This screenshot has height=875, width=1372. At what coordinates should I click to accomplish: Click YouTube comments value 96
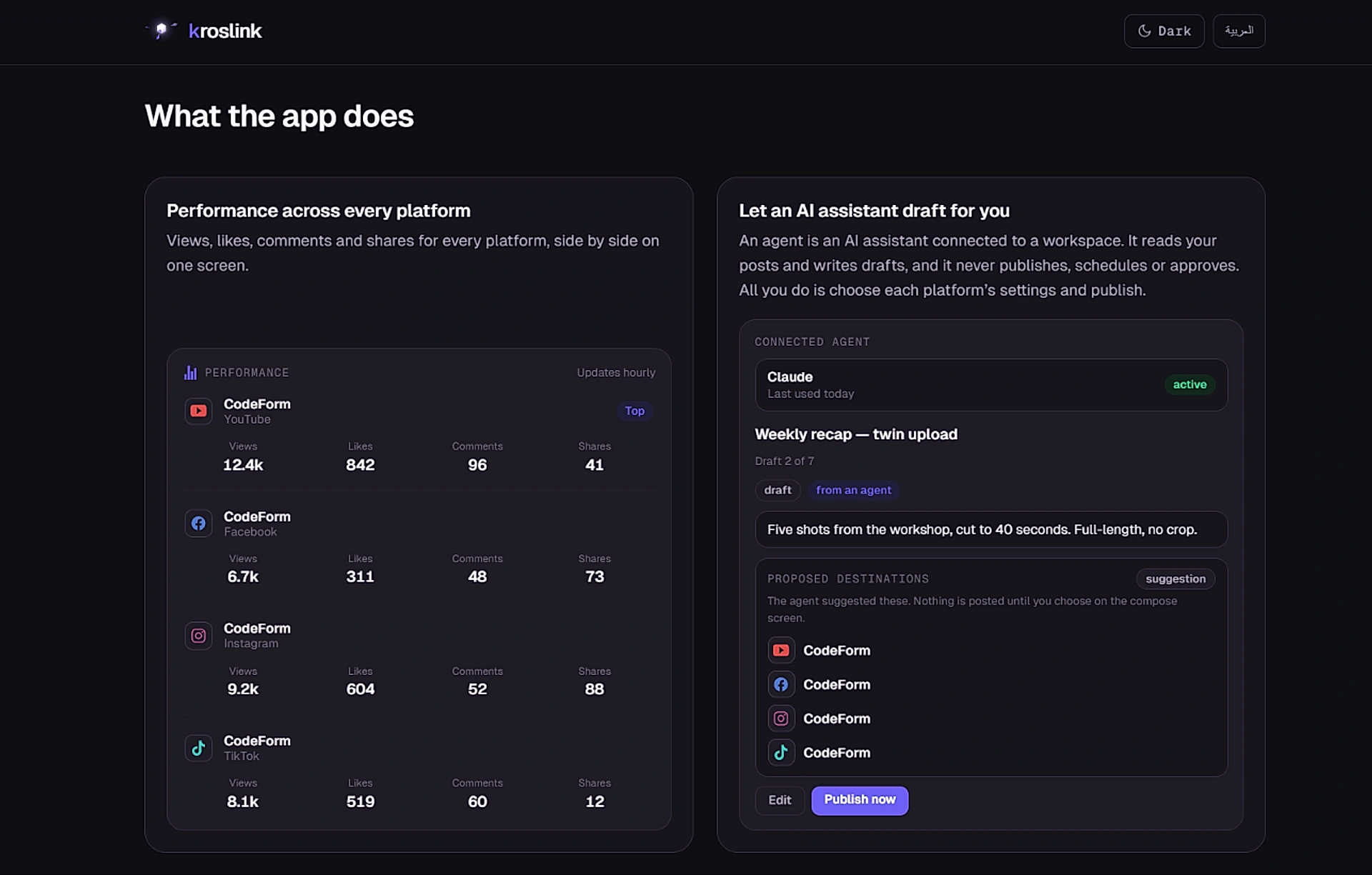click(x=477, y=465)
